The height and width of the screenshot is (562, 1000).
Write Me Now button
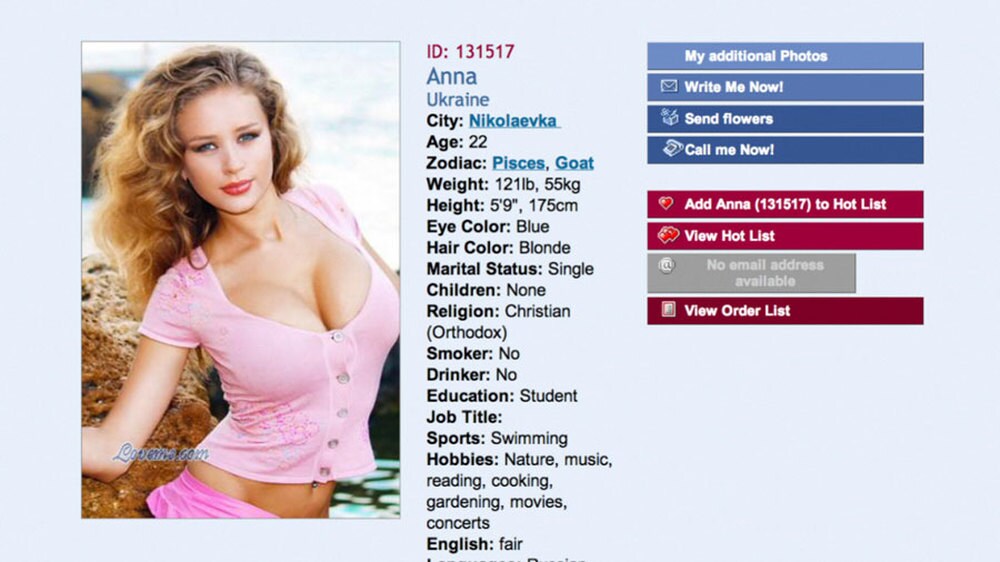coord(785,87)
